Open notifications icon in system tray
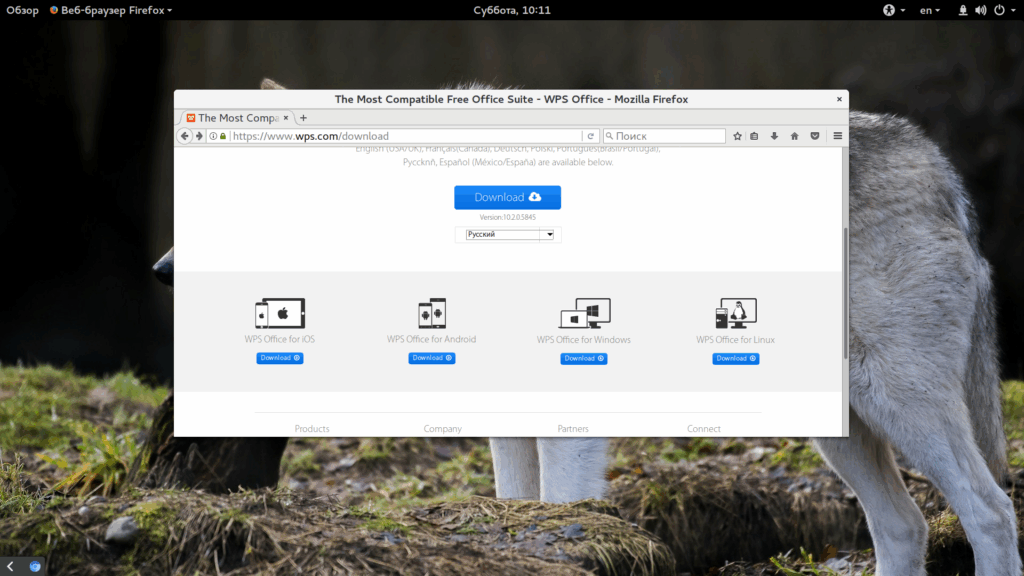The width and height of the screenshot is (1024, 576). pos(963,10)
